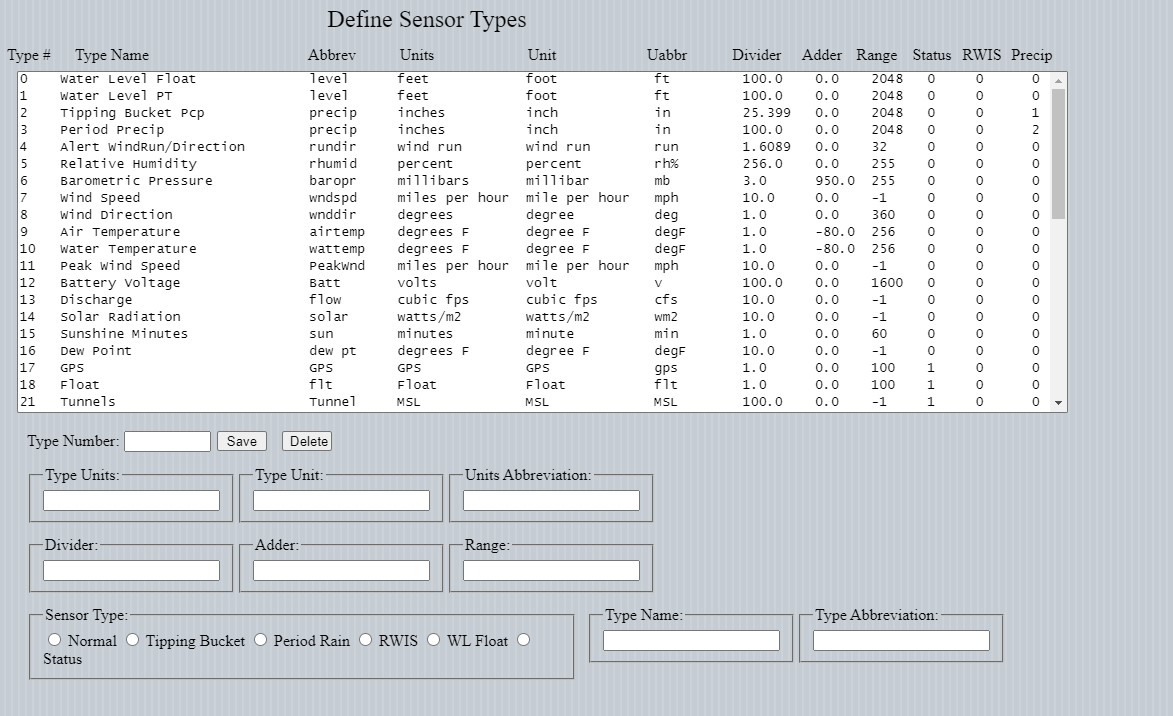Click the Divider input field
This screenshot has height=716, width=1173.
(x=131, y=570)
